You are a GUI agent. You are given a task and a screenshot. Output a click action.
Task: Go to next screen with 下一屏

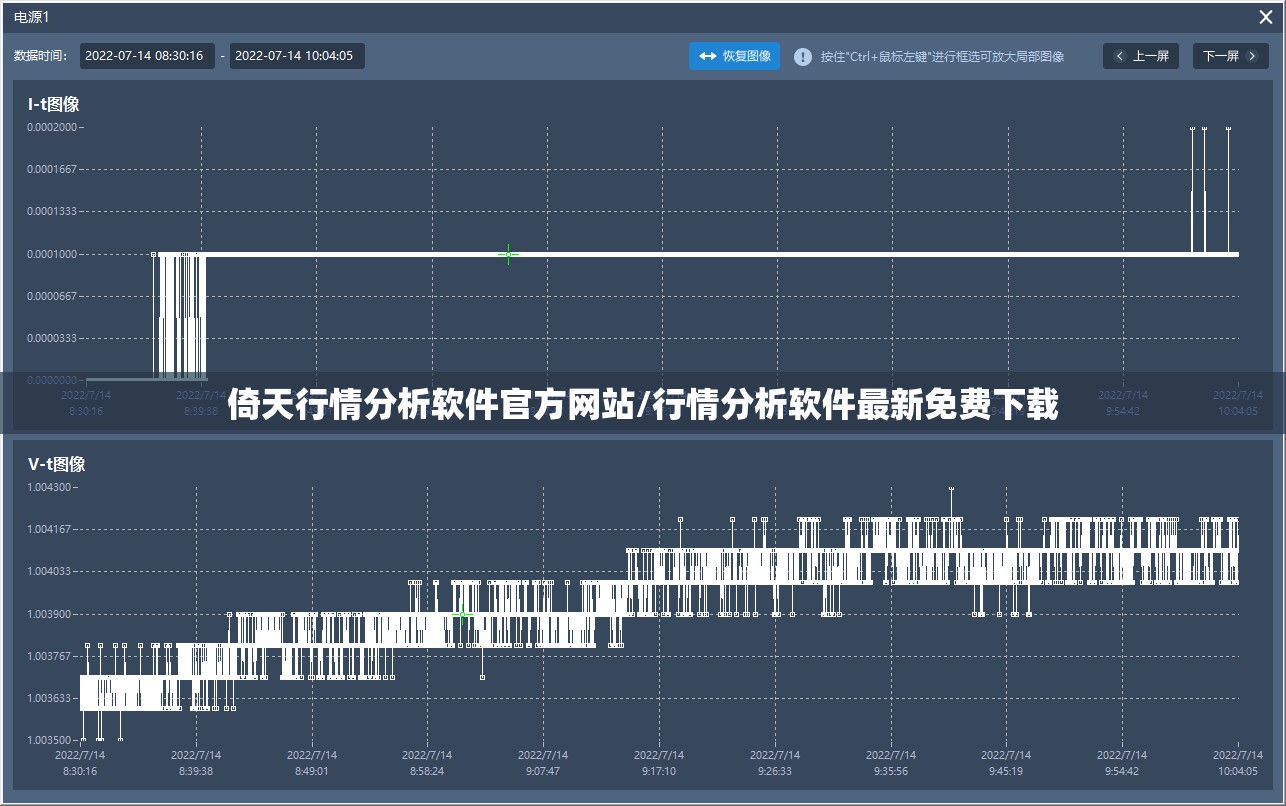click(1230, 56)
